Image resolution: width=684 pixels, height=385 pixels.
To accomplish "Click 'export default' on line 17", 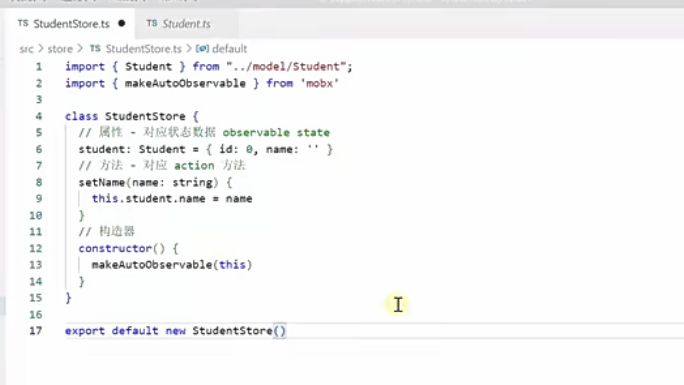I will click(112, 331).
